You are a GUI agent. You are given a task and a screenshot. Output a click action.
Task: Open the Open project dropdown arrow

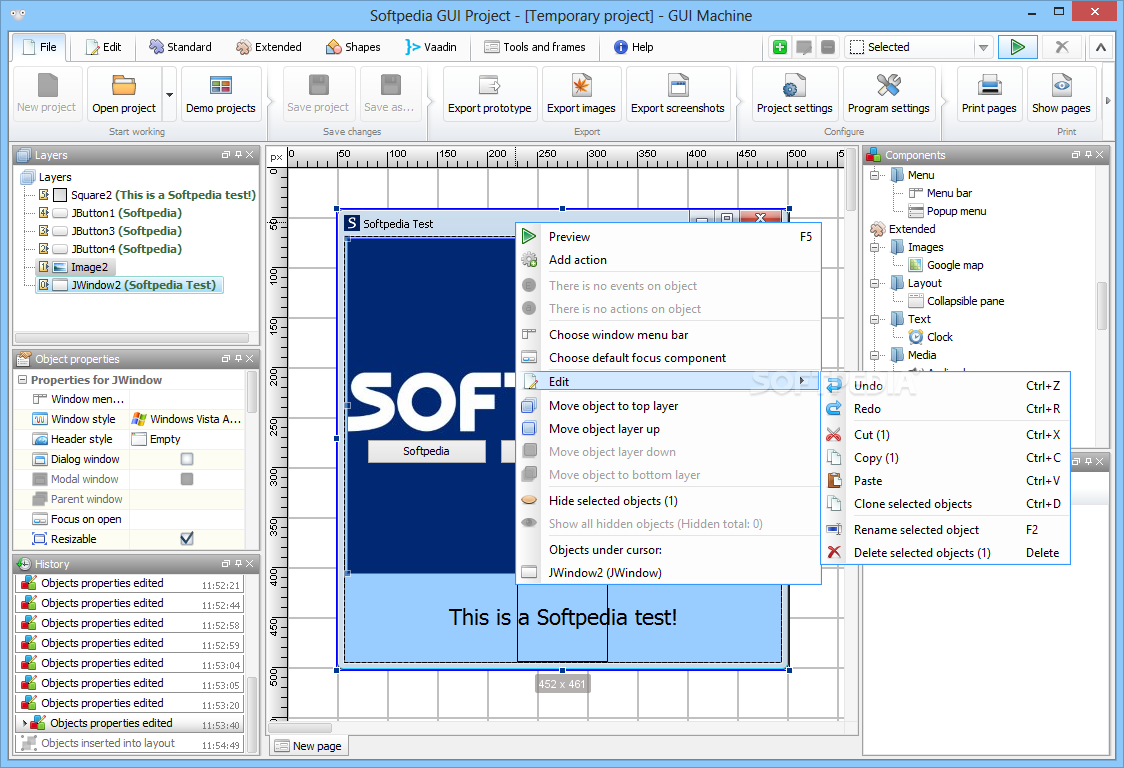(x=170, y=95)
